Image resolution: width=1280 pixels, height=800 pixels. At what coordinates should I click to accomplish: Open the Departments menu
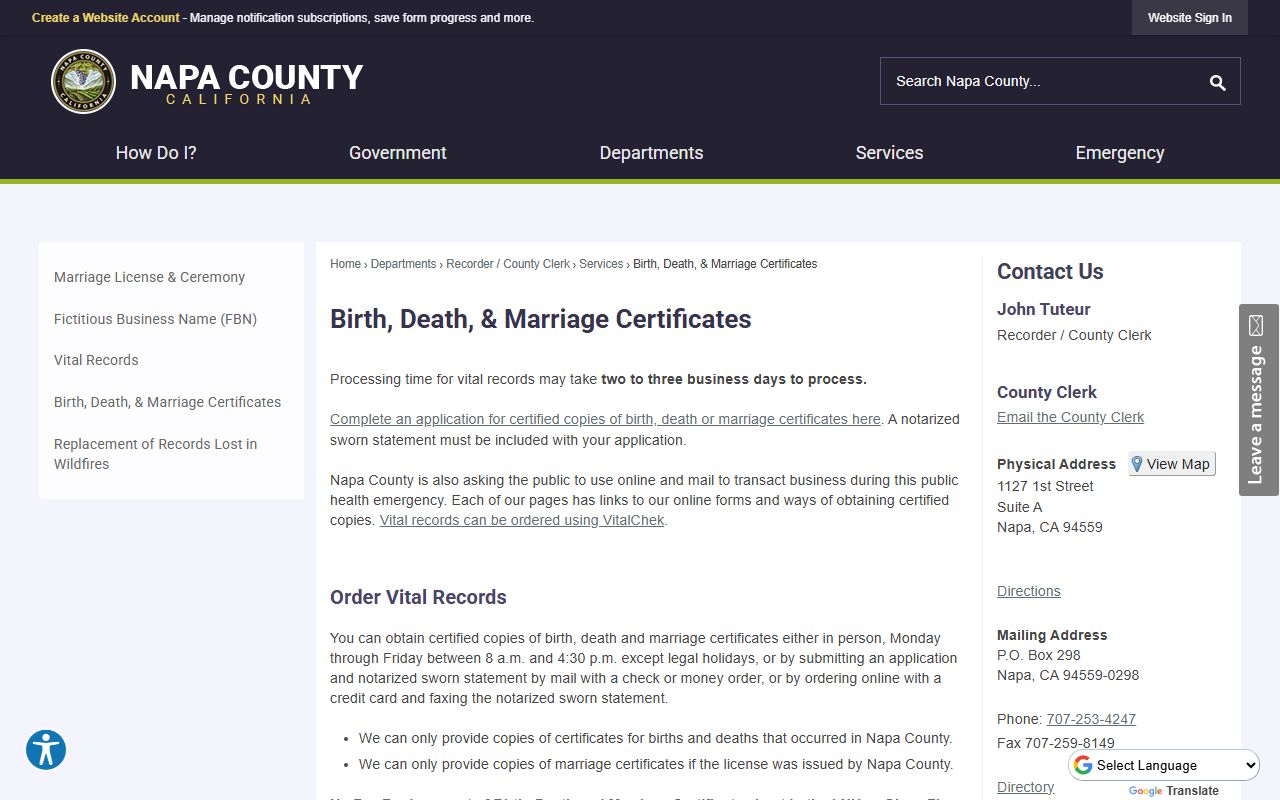click(x=651, y=153)
